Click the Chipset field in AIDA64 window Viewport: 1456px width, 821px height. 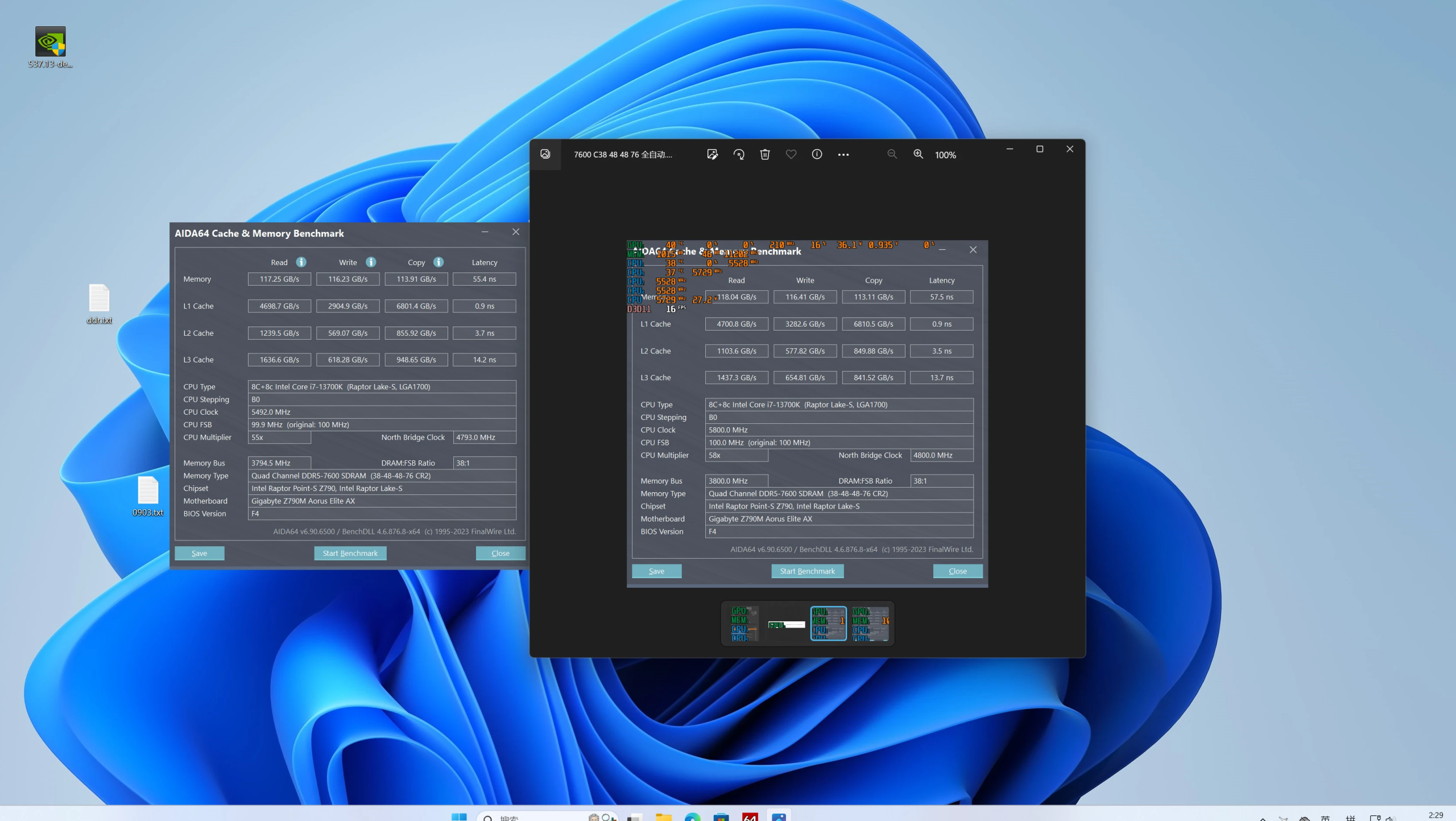(x=382, y=488)
